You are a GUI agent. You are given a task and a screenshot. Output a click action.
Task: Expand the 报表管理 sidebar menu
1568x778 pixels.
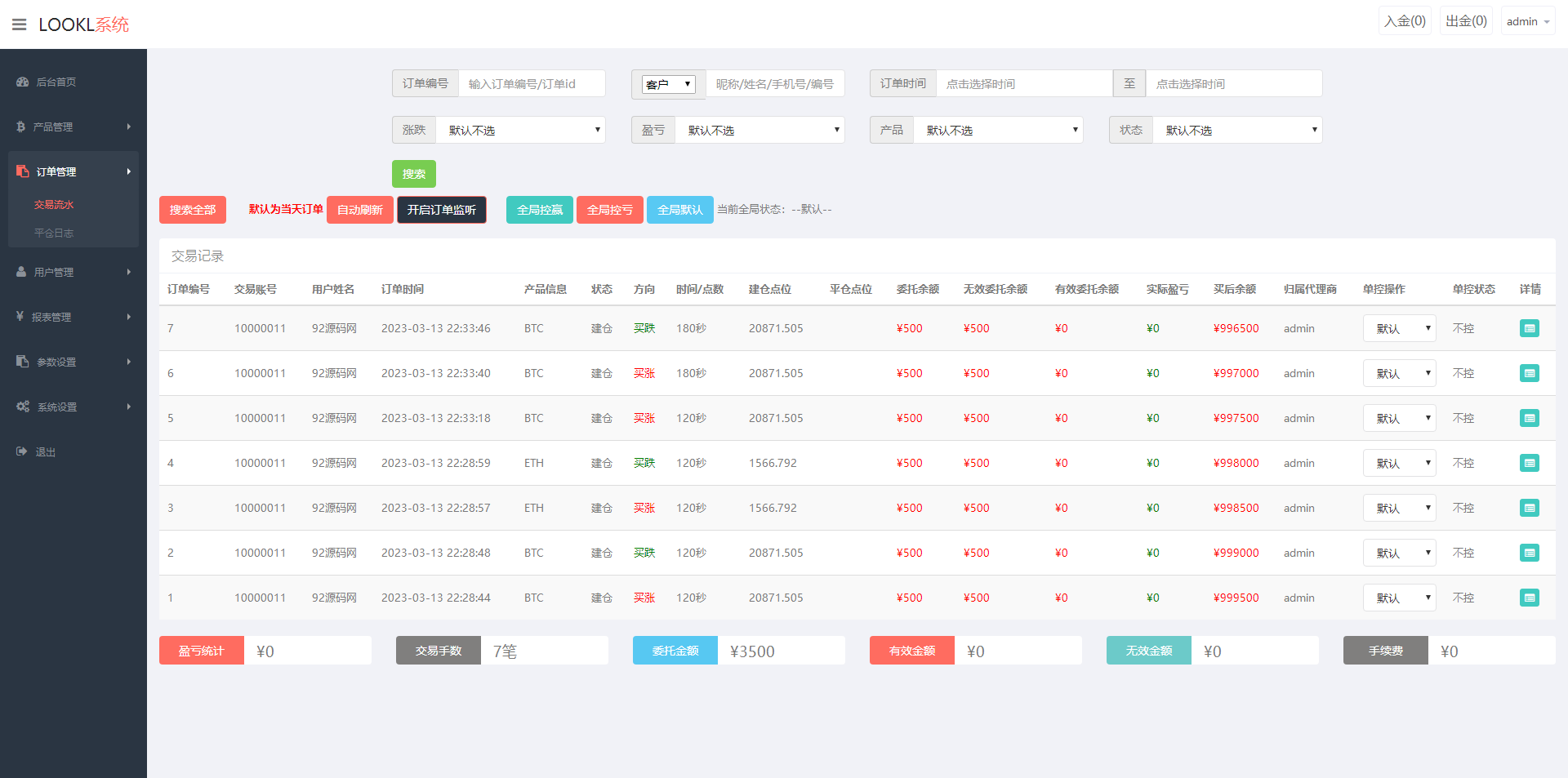tap(73, 317)
